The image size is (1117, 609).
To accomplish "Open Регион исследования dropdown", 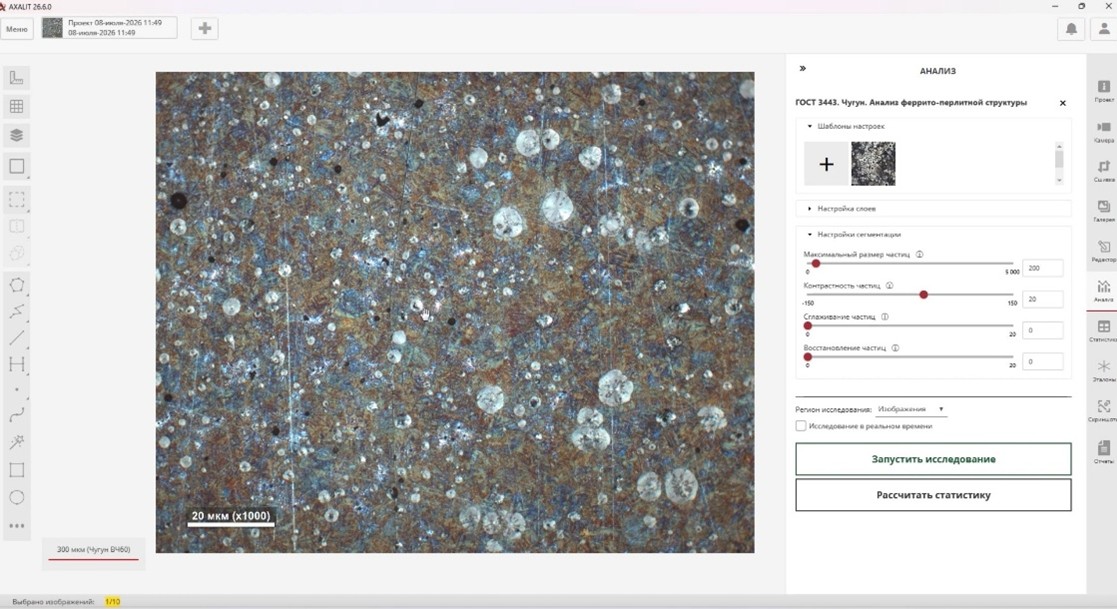I will 910,410.
